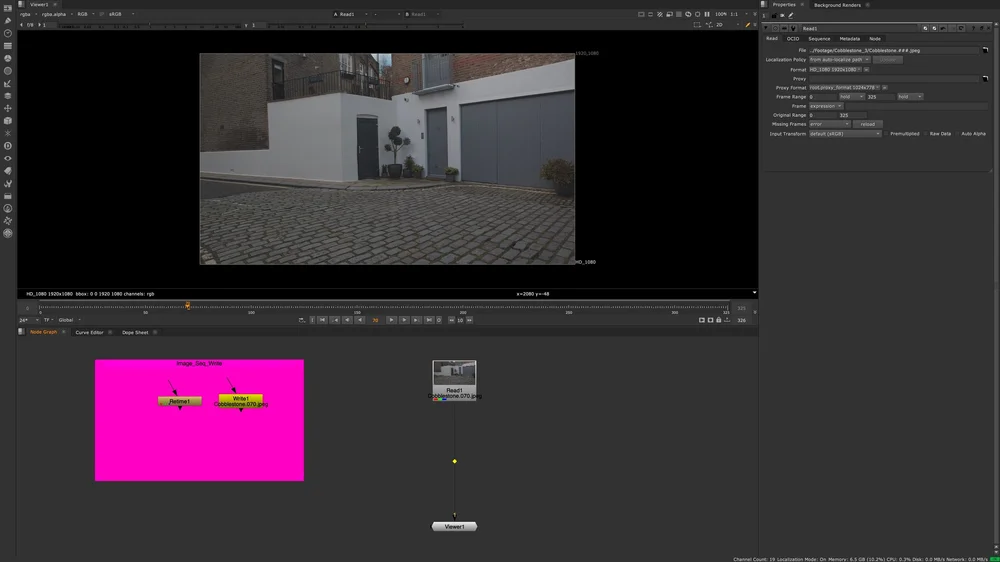1000x562 pixels.
Task: Skip forward by 10 frames
Action: coord(469,320)
